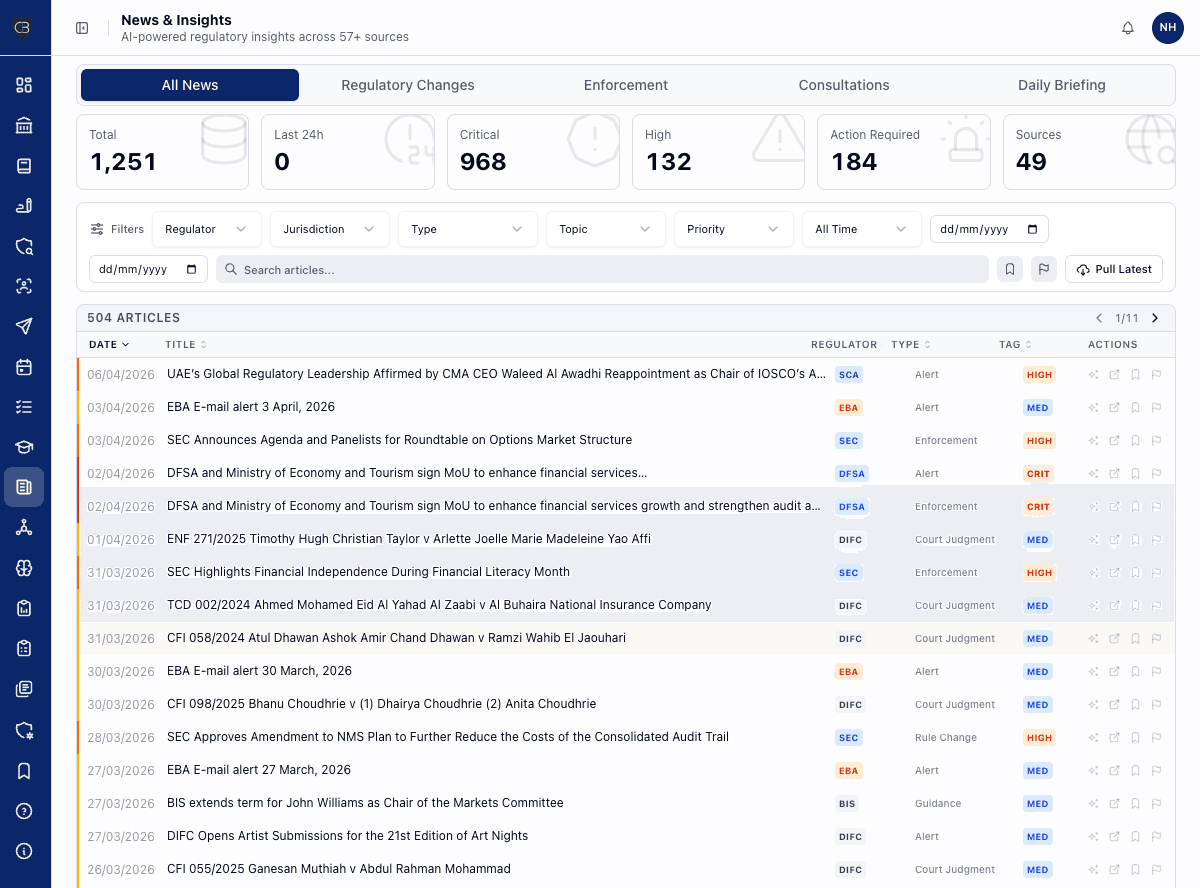Open the calendar icon in sidebar

25,367
